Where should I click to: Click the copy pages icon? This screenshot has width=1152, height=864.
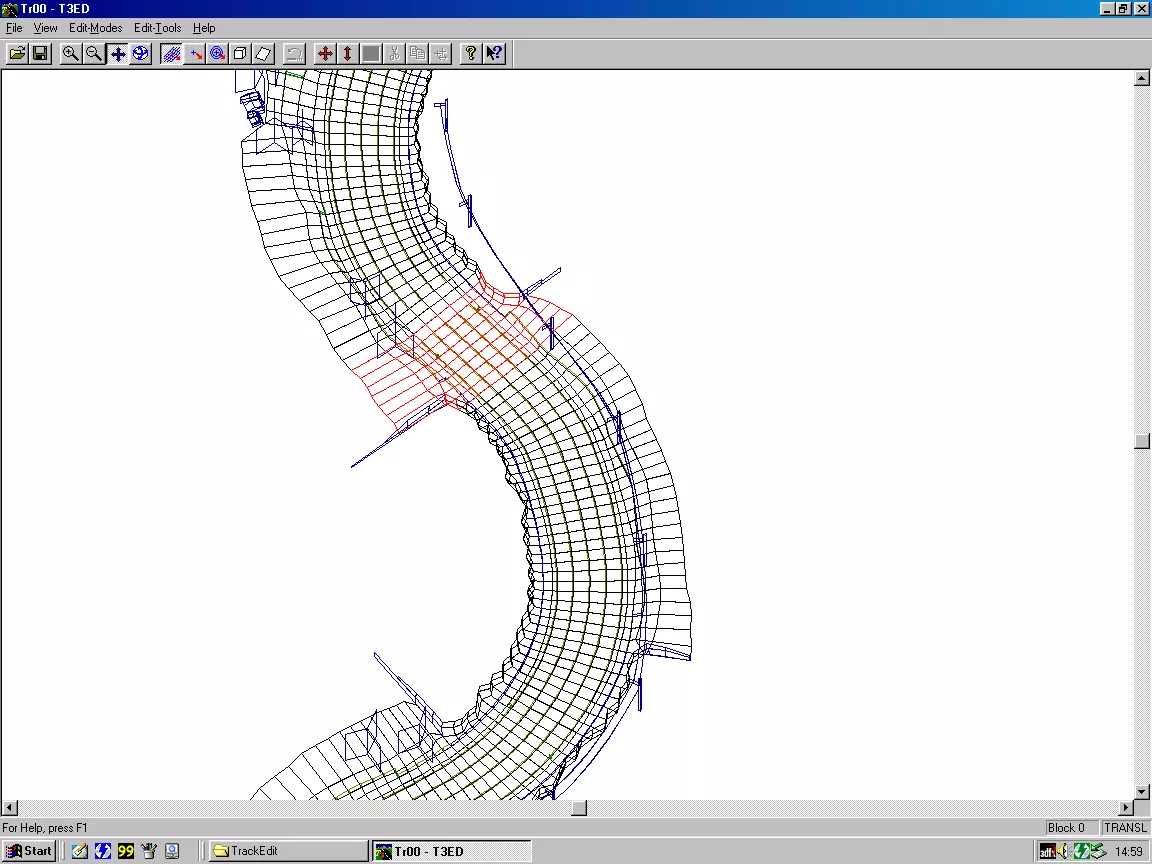pyautogui.click(x=417, y=54)
